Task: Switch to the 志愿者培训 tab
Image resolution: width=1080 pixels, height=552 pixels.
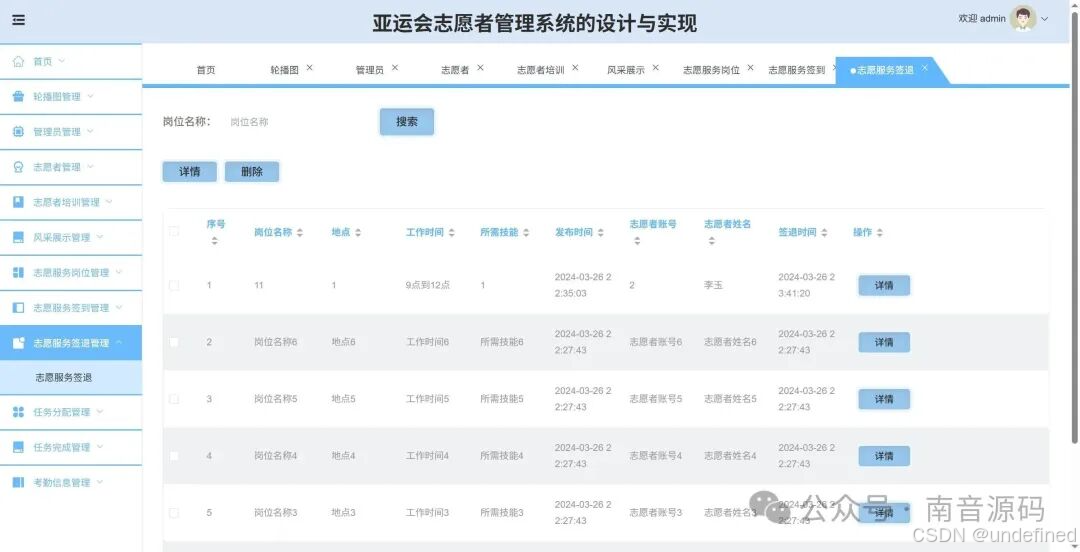Action: (x=541, y=70)
